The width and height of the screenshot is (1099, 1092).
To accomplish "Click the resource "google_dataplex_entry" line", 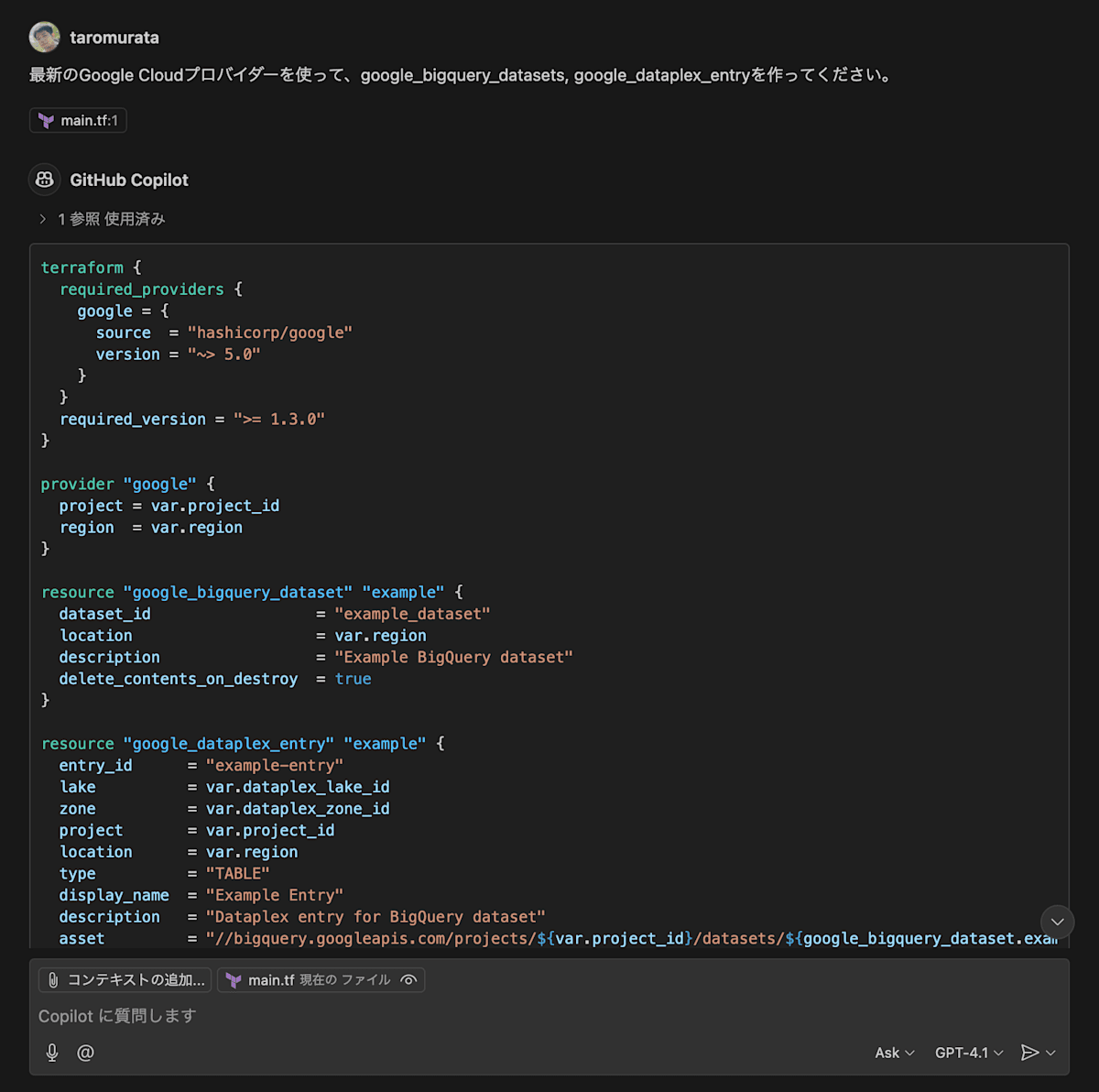I will coord(243,744).
